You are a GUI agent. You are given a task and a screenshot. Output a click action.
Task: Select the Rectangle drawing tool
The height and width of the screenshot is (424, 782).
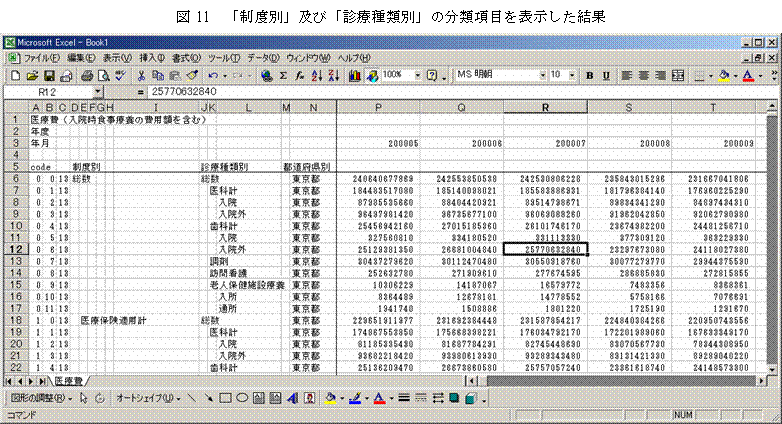click(225, 398)
